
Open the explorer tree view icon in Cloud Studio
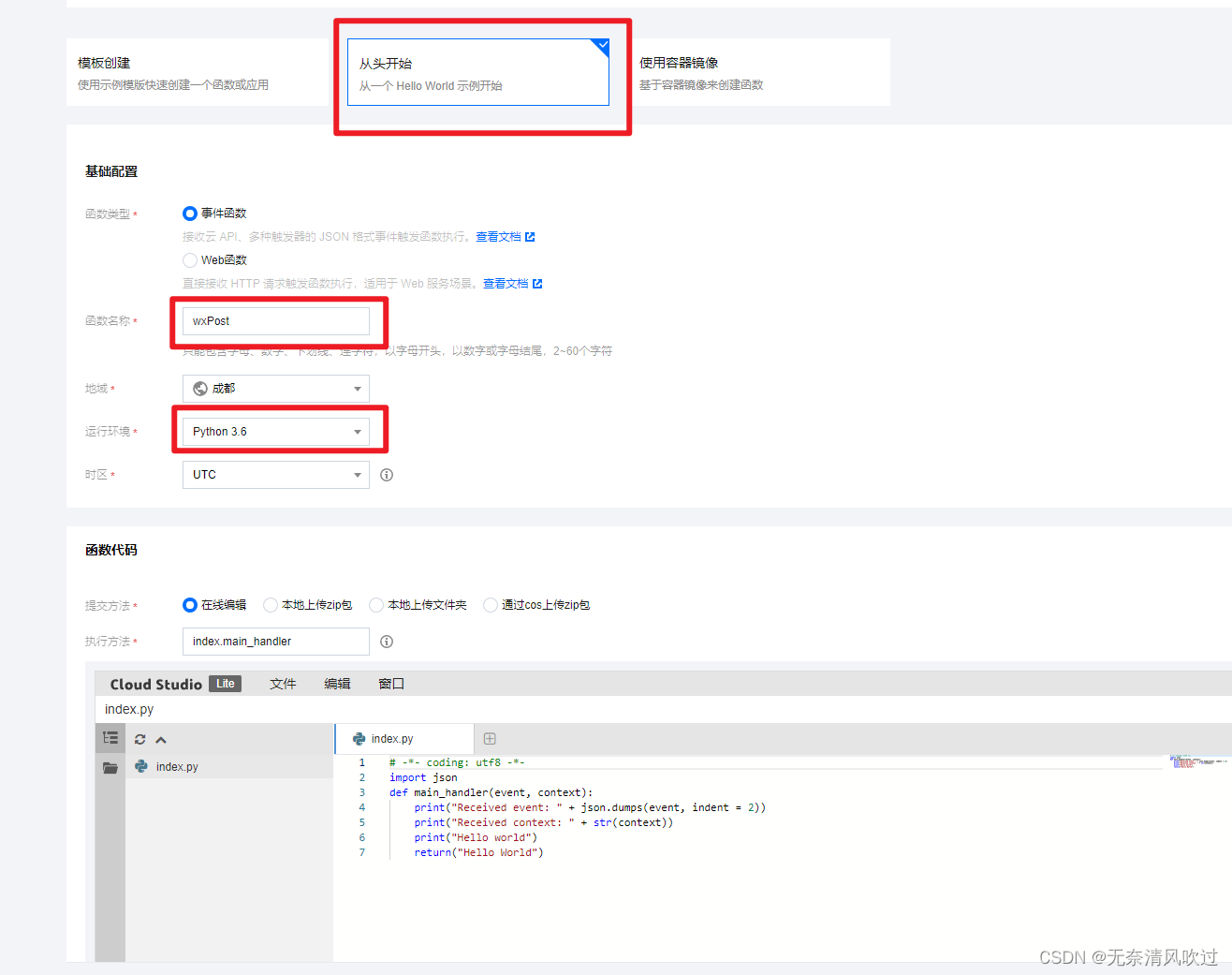point(110,738)
